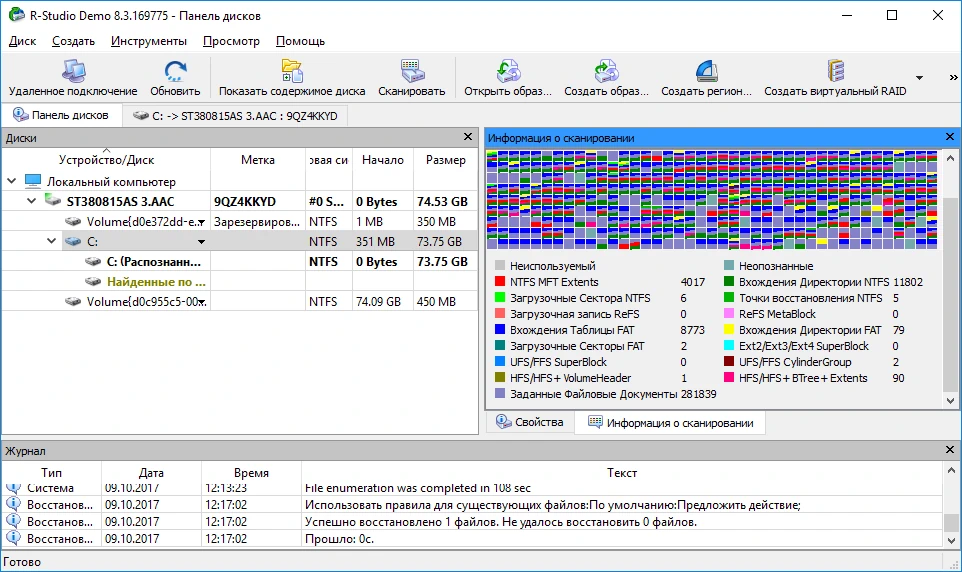This screenshot has width=962, height=572.
Task: Open an image file (Открыть образ)
Action: click(x=508, y=79)
